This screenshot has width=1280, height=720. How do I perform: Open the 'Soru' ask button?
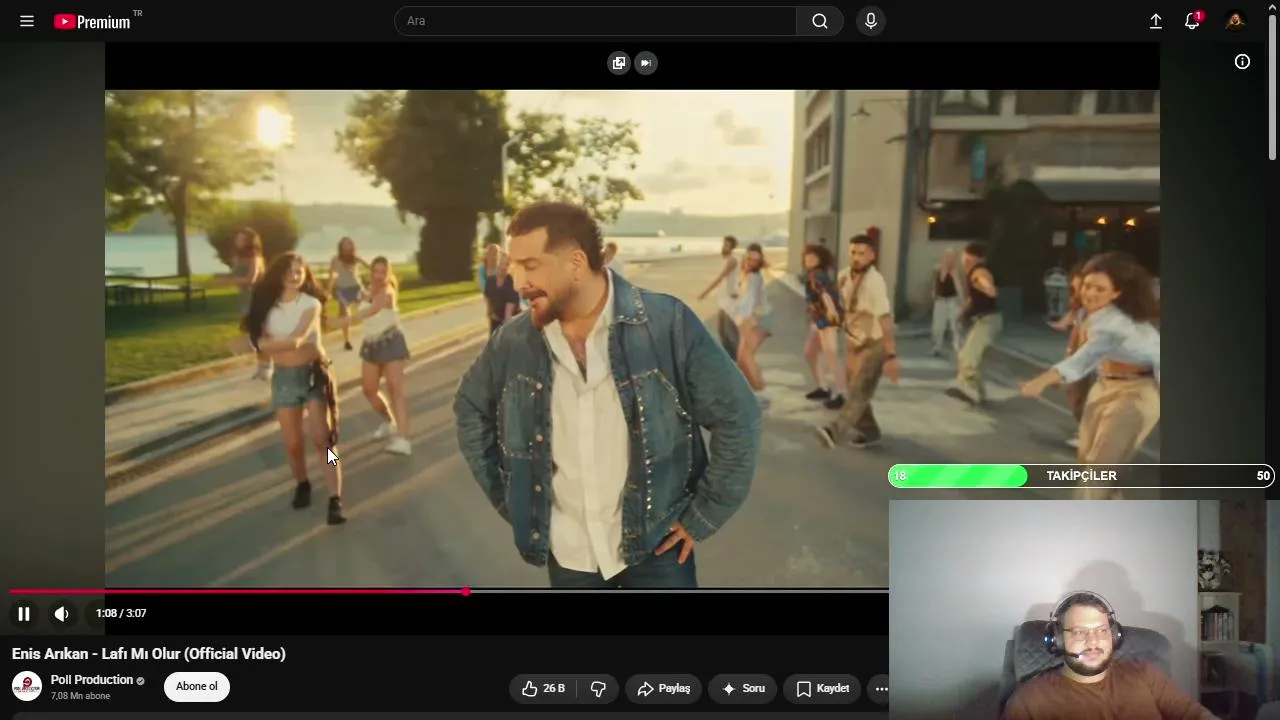click(743, 689)
